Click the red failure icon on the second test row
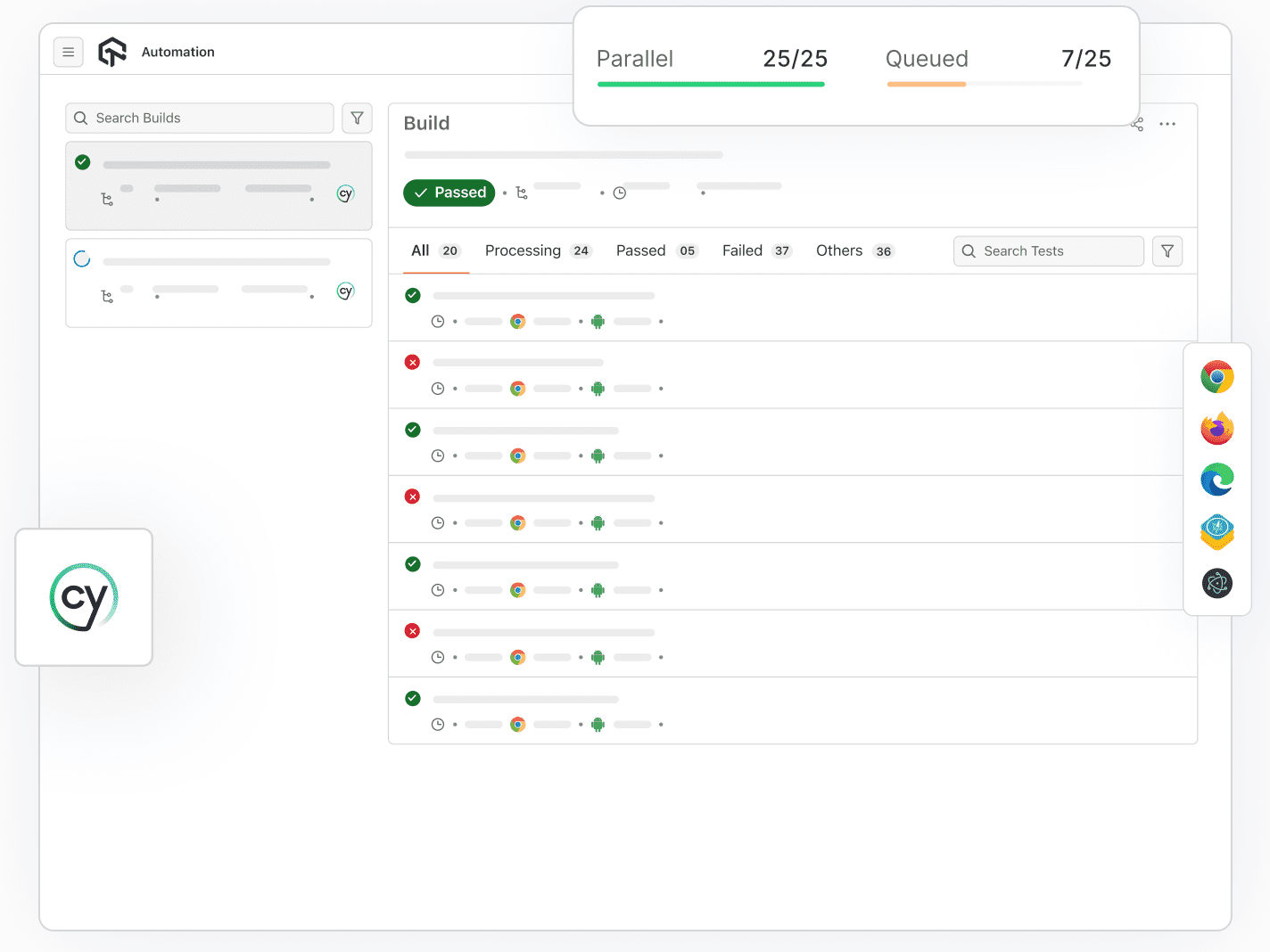Viewport: 1270px width, 952px height. click(x=412, y=362)
